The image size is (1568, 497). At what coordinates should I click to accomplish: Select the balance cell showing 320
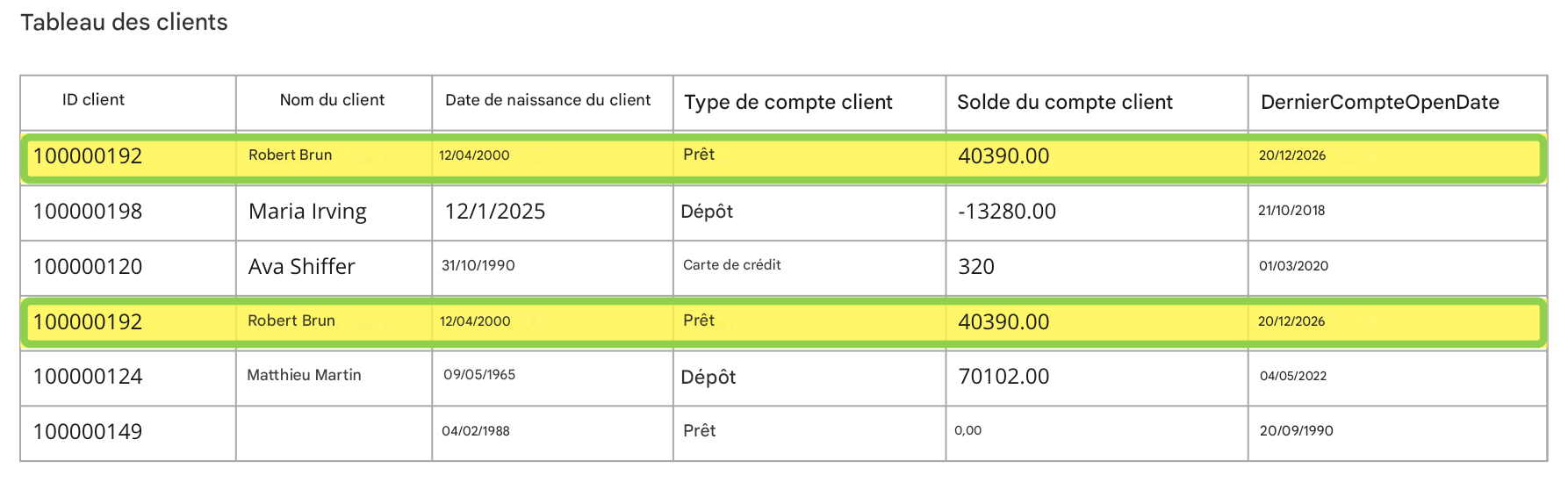pos(976,267)
